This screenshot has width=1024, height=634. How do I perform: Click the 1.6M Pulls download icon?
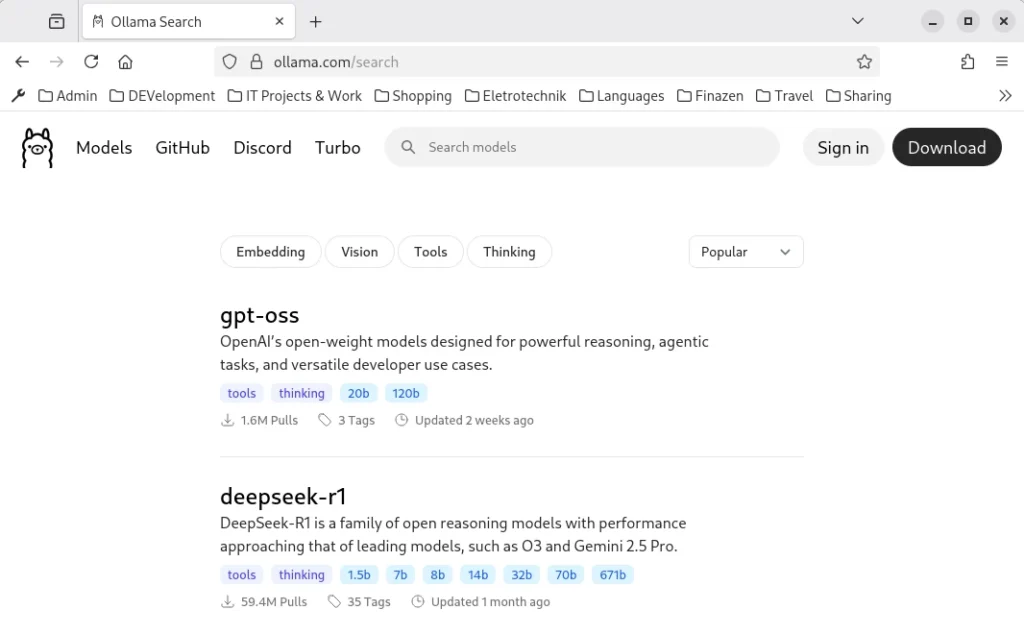tap(227, 420)
